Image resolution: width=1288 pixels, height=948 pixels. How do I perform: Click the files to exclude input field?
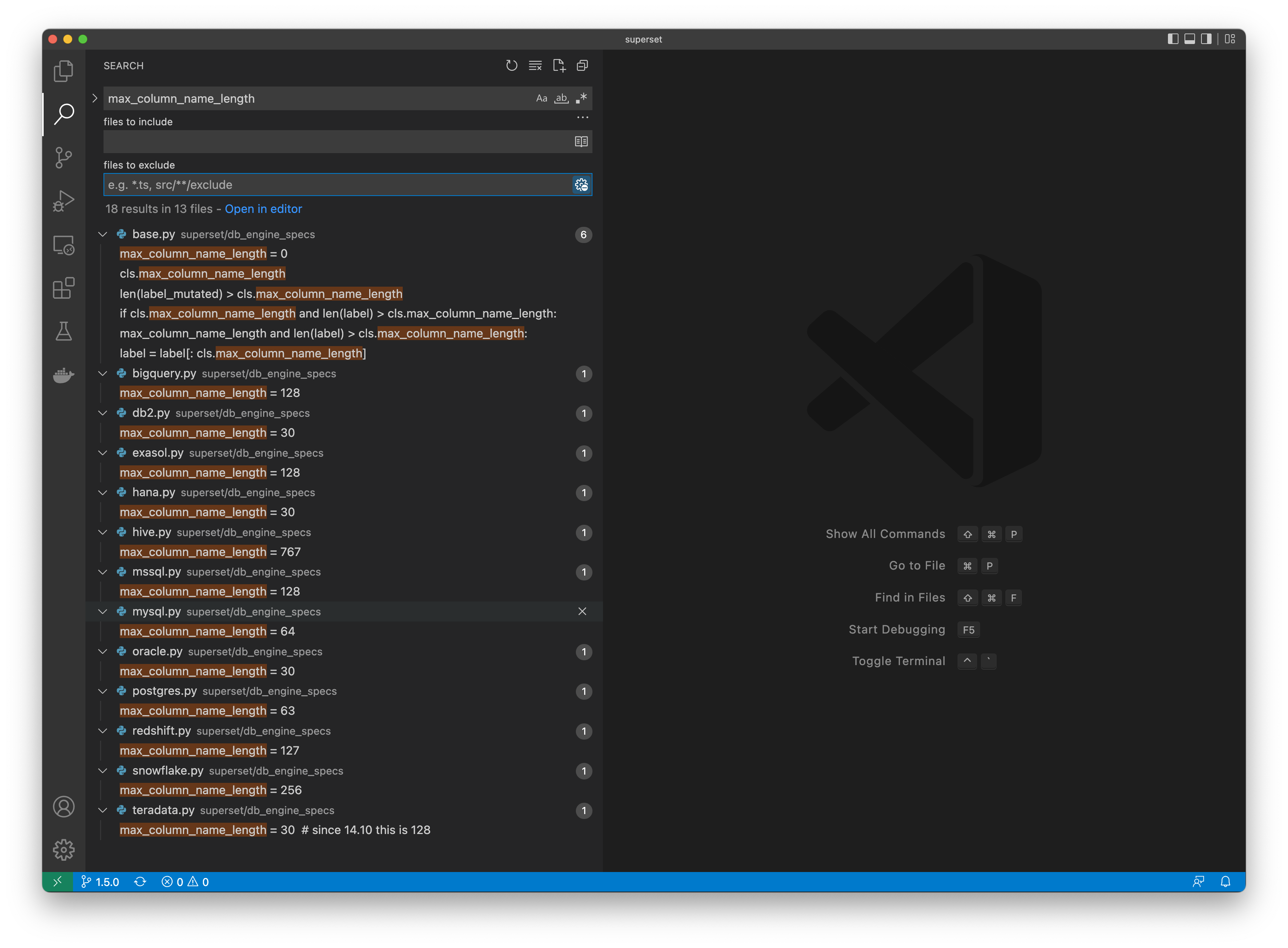[x=316, y=185]
